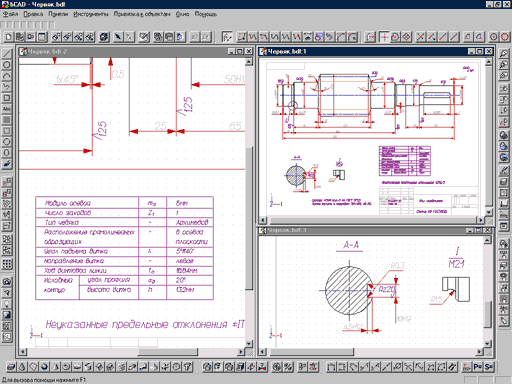This screenshot has width=512, height=384.
Task: Click the camera icon in left toolbar
Action: (x=7, y=282)
